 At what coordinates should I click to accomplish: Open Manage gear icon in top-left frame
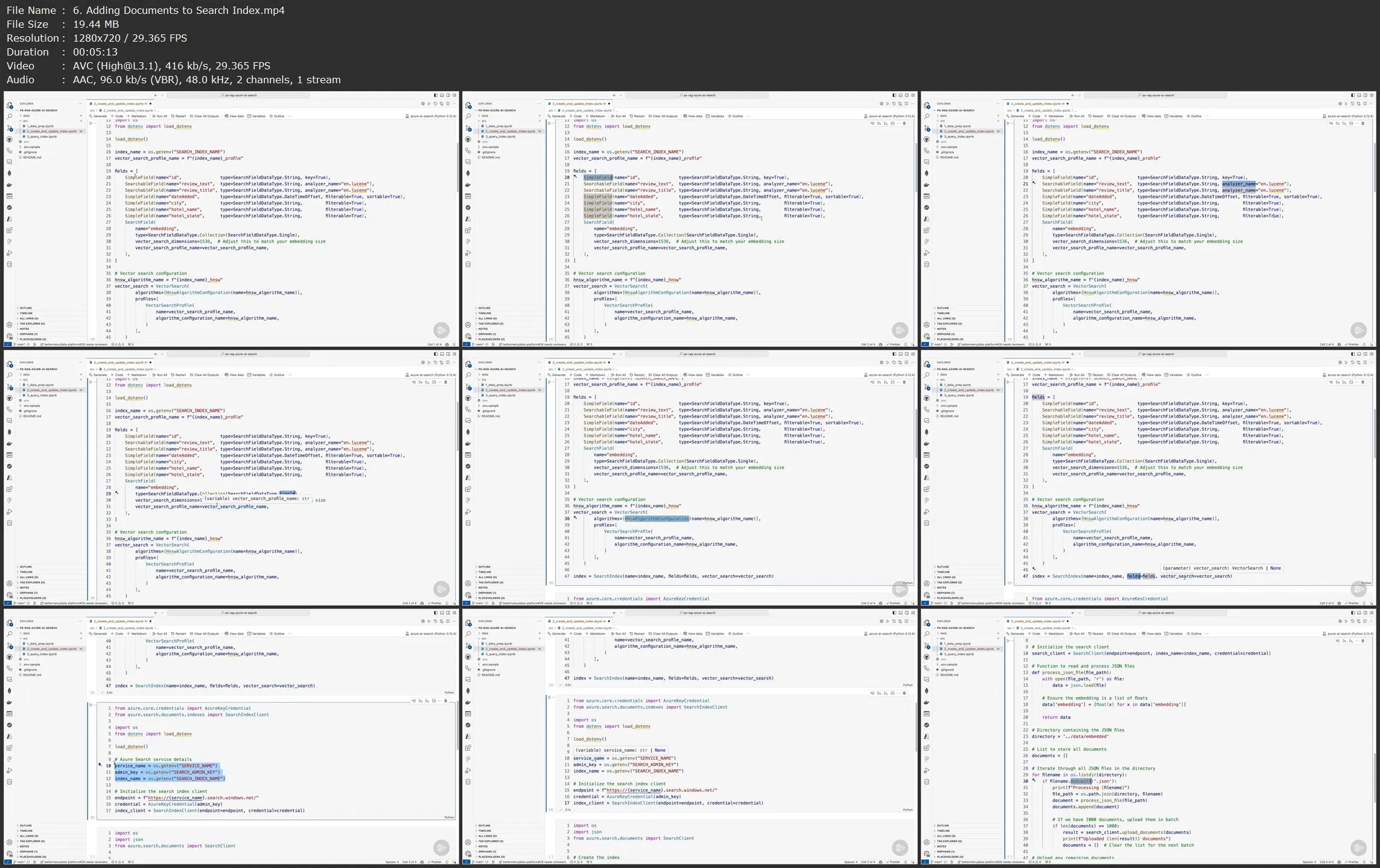click(x=10, y=336)
